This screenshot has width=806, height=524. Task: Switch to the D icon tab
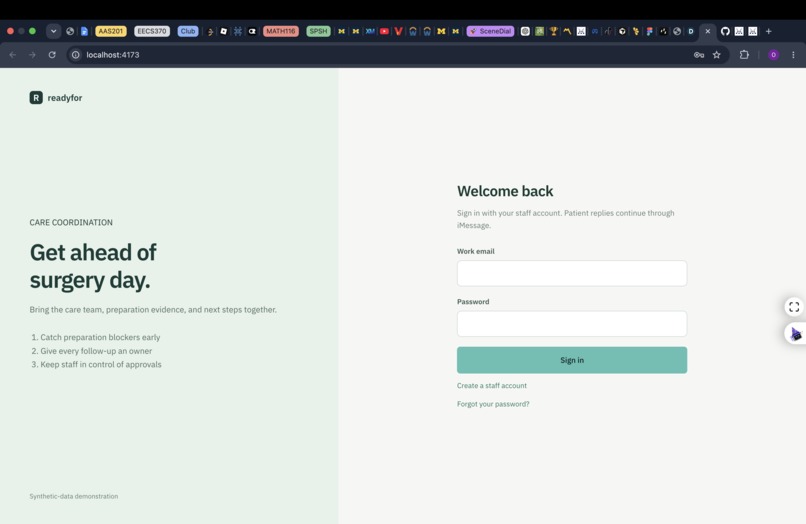[x=691, y=31]
